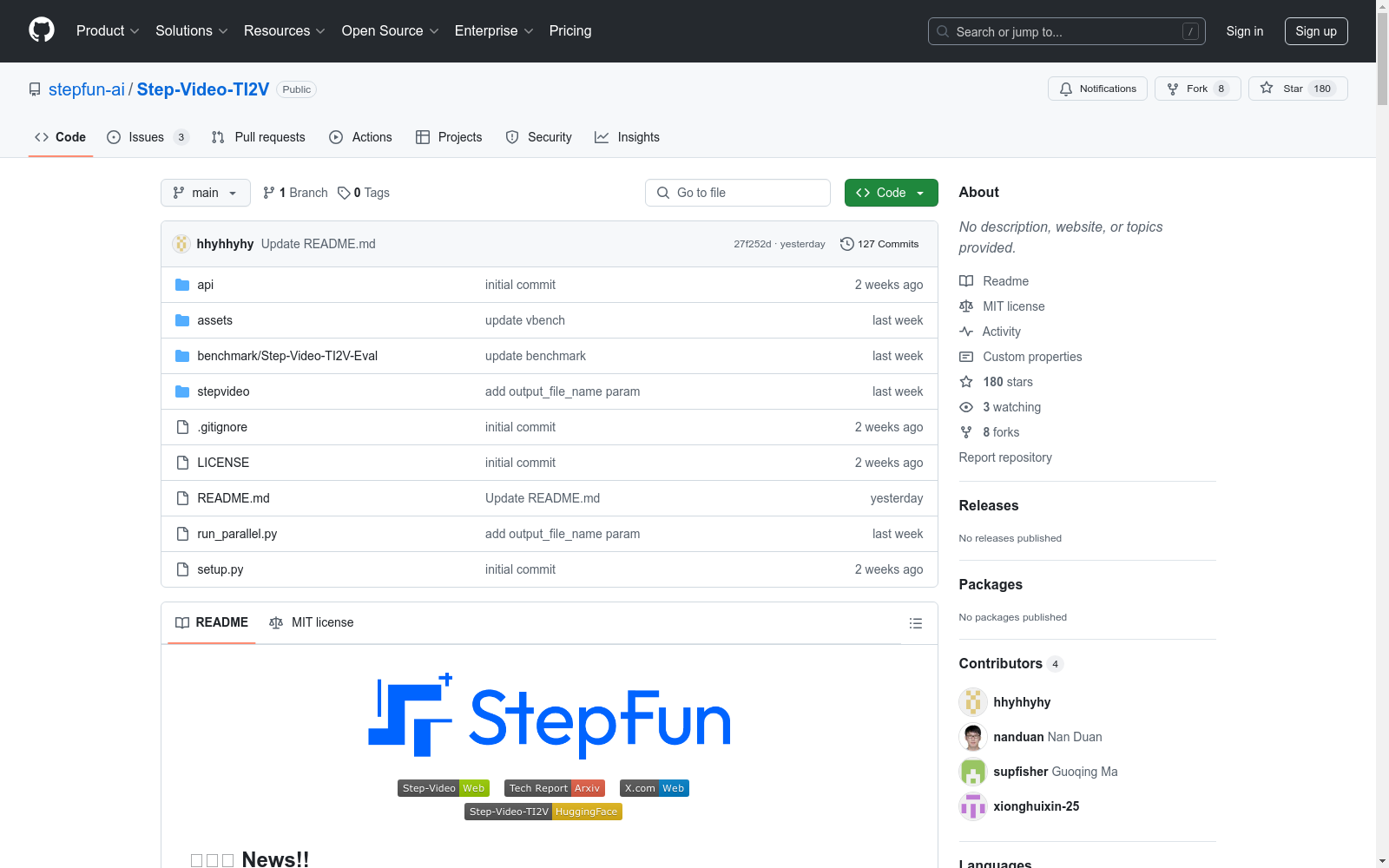
Task: Click the commit history clock icon
Action: [847, 244]
